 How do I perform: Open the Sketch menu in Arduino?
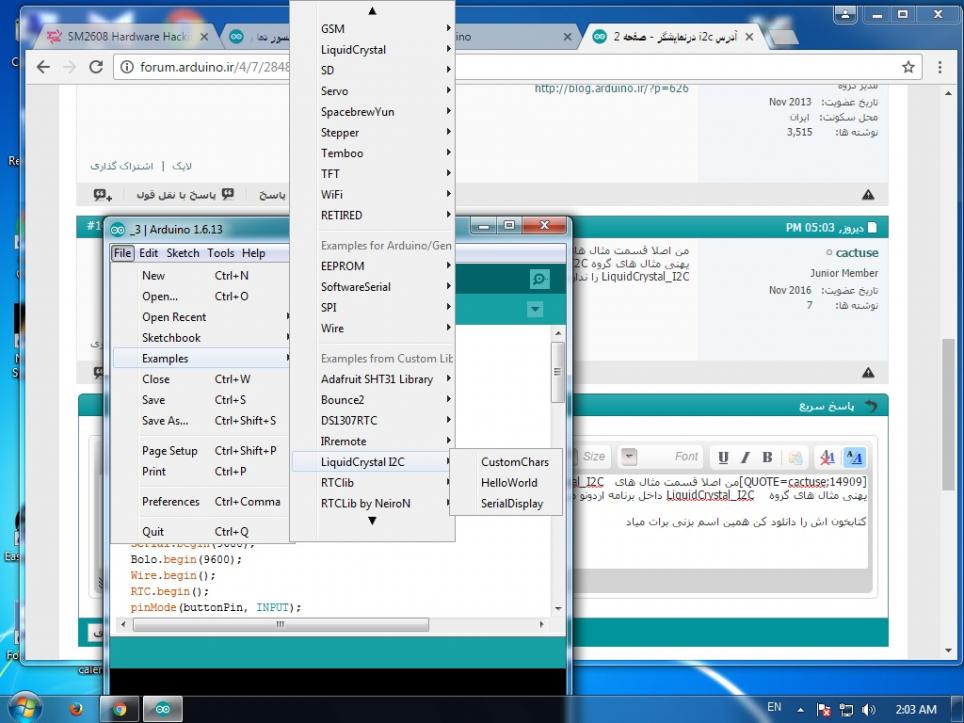(x=183, y=253)
